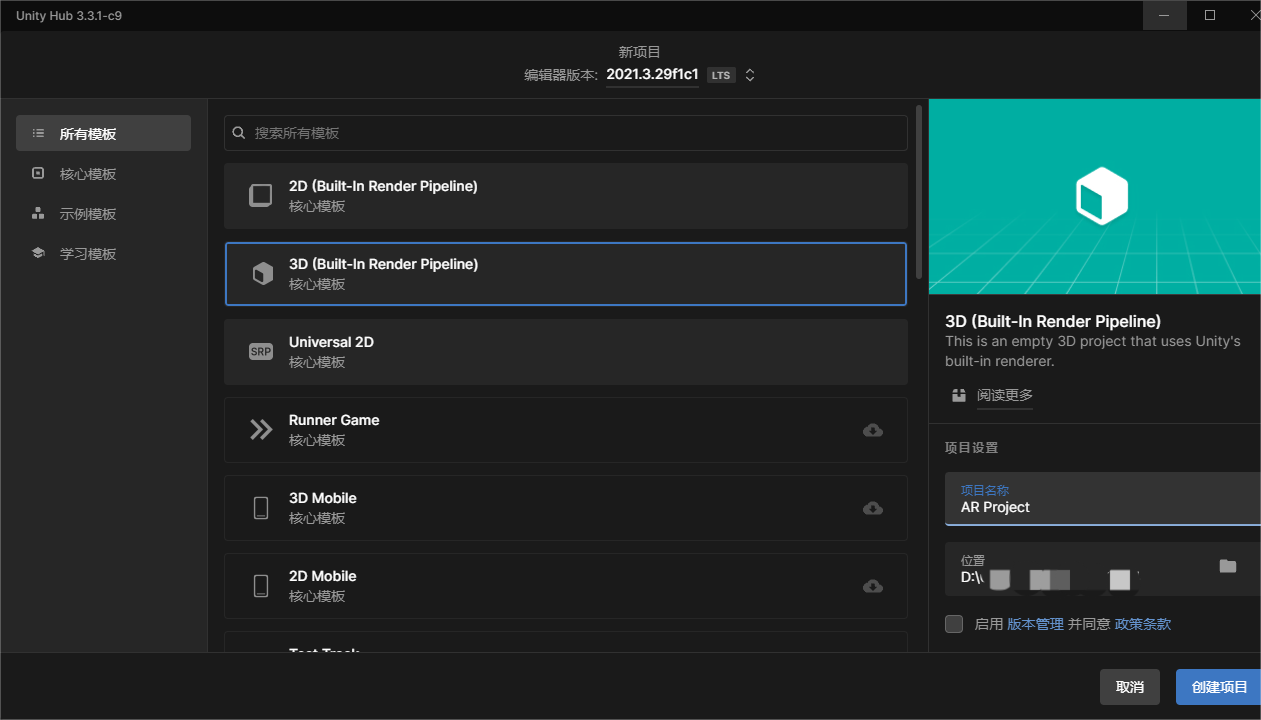Click the book icon beside 阅读更多

(959, 395)
